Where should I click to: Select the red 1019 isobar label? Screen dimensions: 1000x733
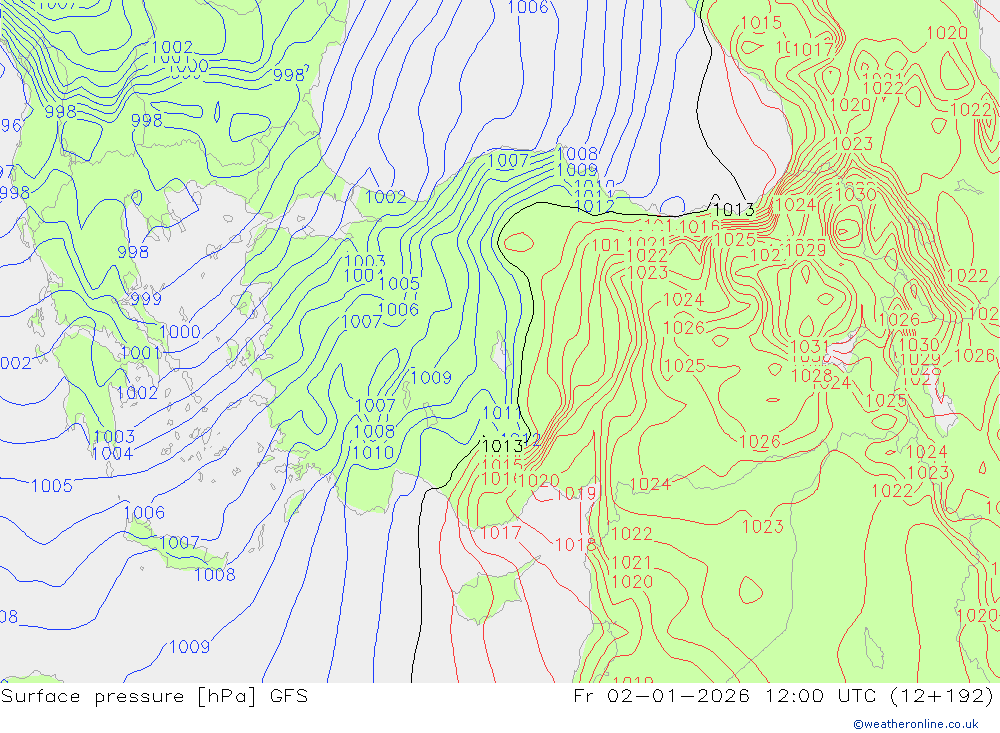pos(576,493)
